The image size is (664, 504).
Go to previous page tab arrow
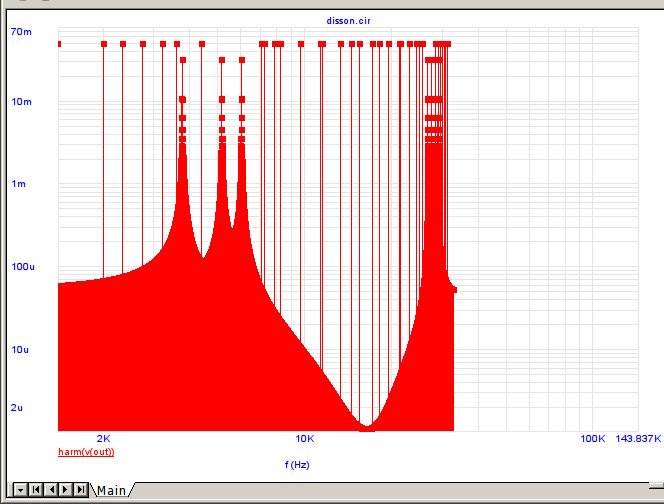(x=51, y=490)
